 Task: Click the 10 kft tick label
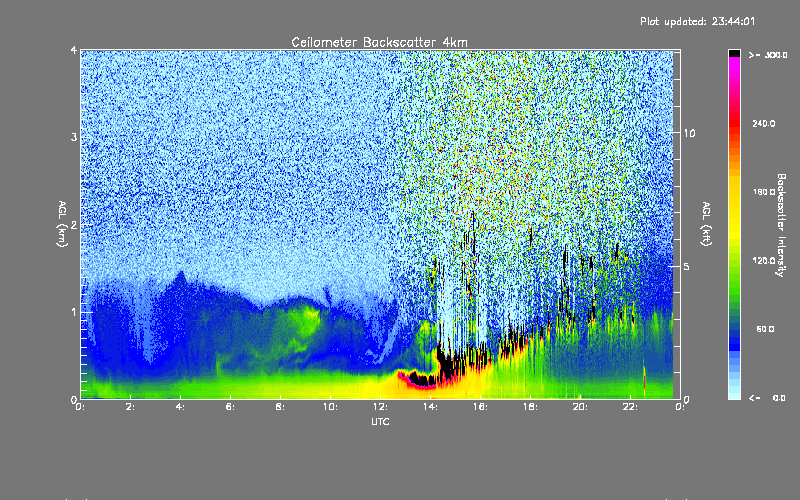(x=689, y=133)
